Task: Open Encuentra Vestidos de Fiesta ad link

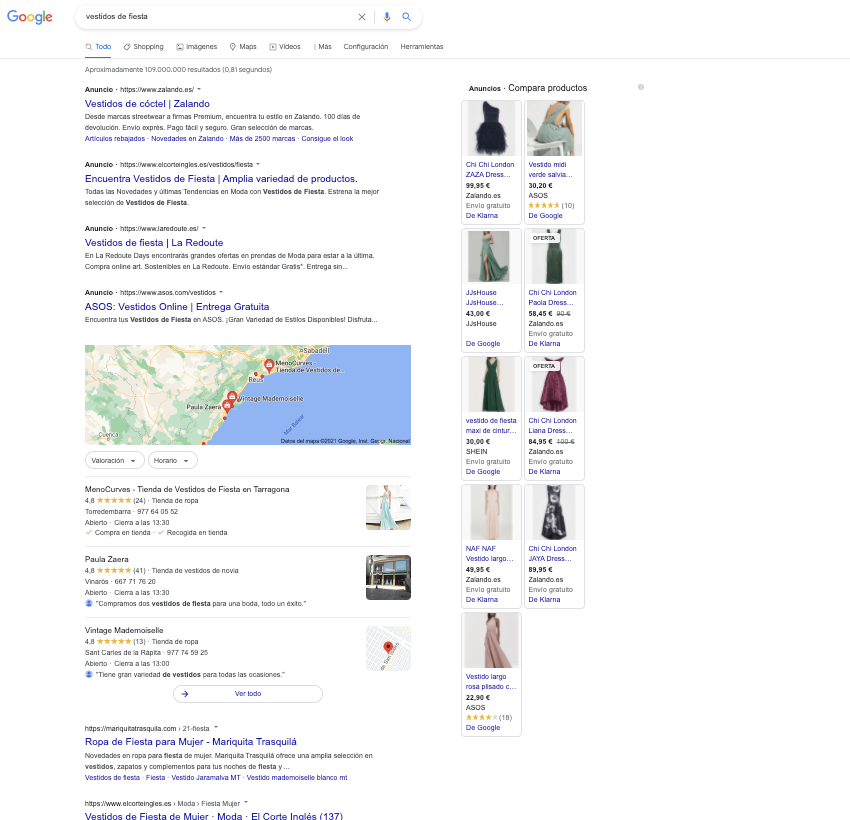Action: click(x=221, y=178)
